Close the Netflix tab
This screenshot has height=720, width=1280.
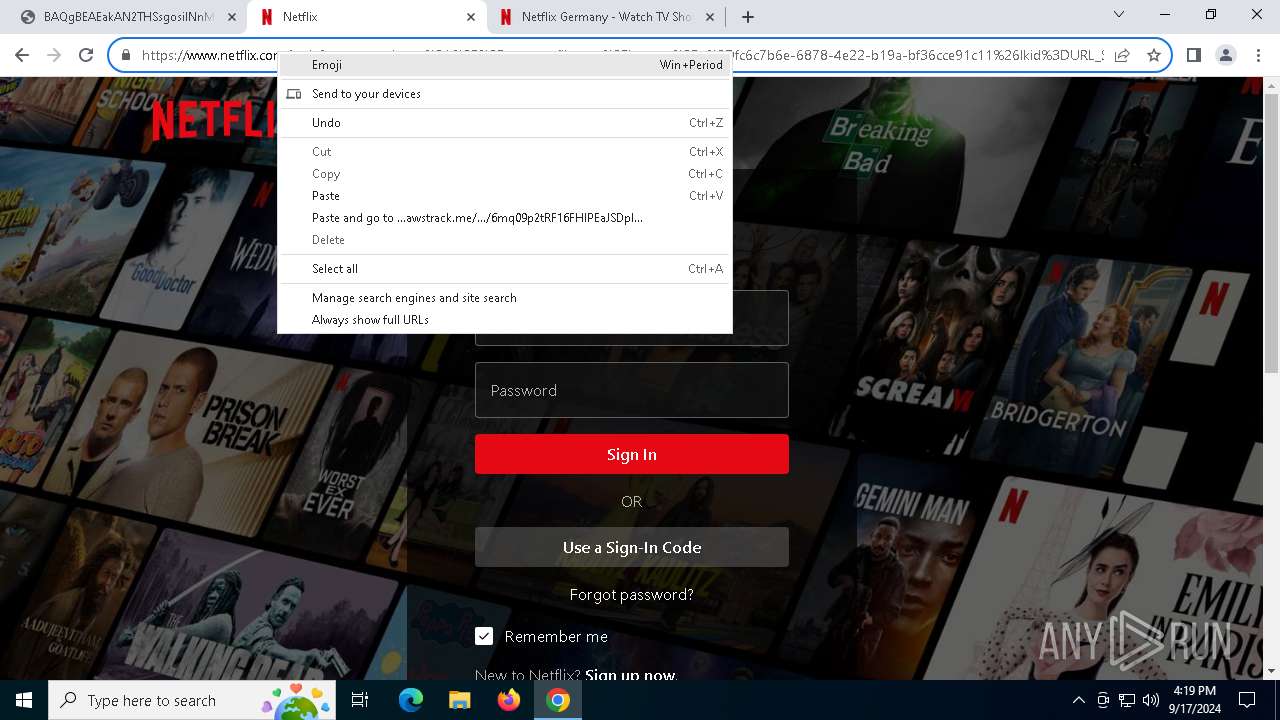coord(471,17)
